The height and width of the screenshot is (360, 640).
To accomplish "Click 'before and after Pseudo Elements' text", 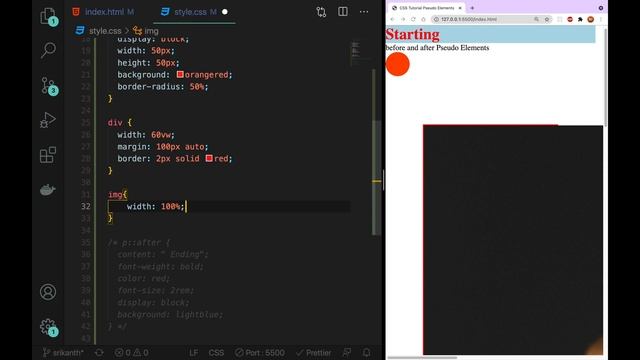I will [x=437, y=48].
